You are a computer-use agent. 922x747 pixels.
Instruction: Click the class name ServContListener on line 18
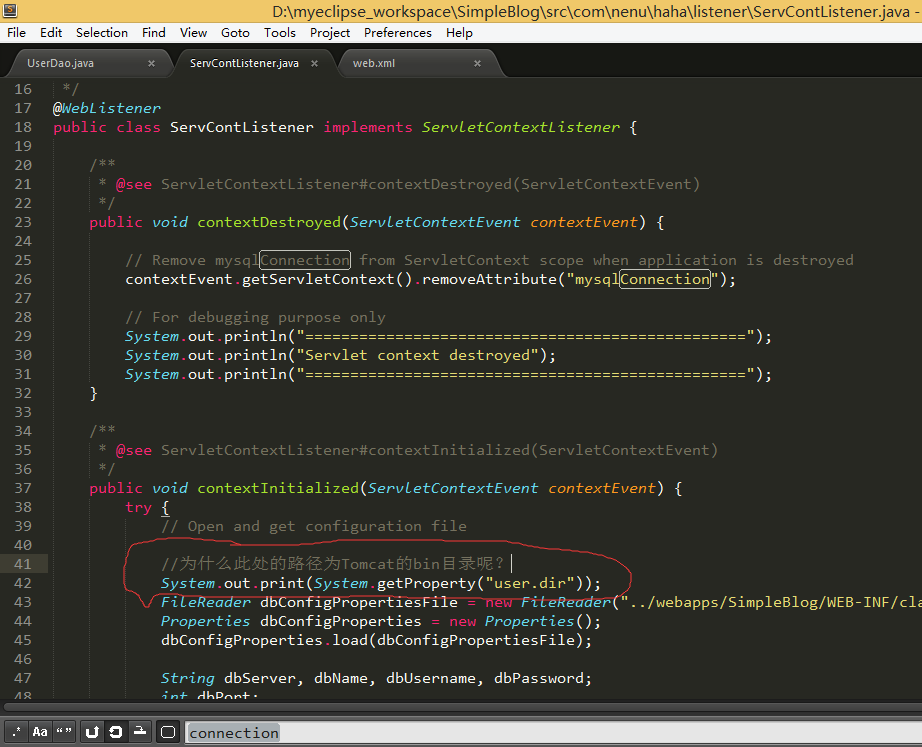(242, 127)
